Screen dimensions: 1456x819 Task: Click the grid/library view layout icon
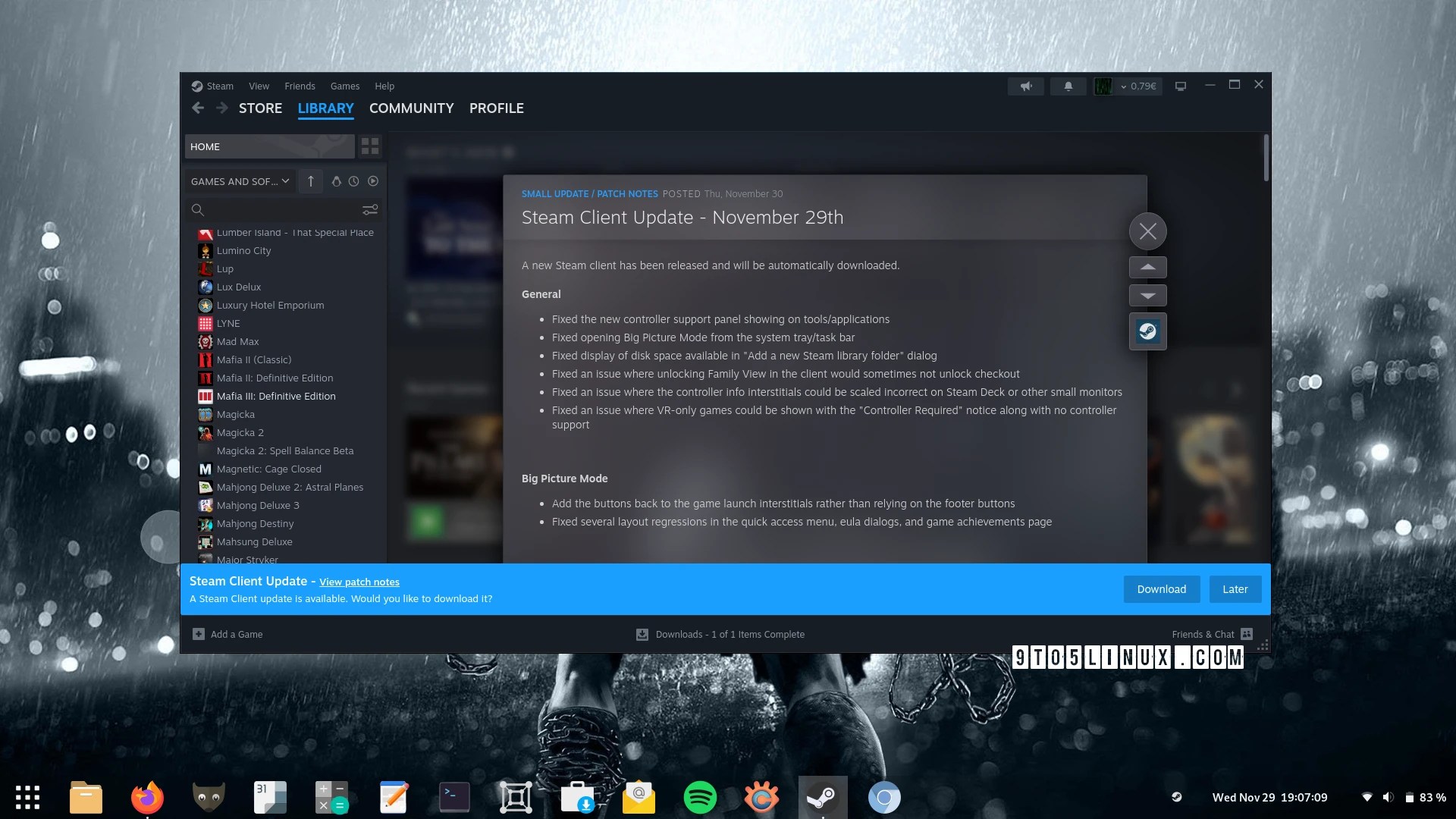pyautogui.click(x=369, y=147)
